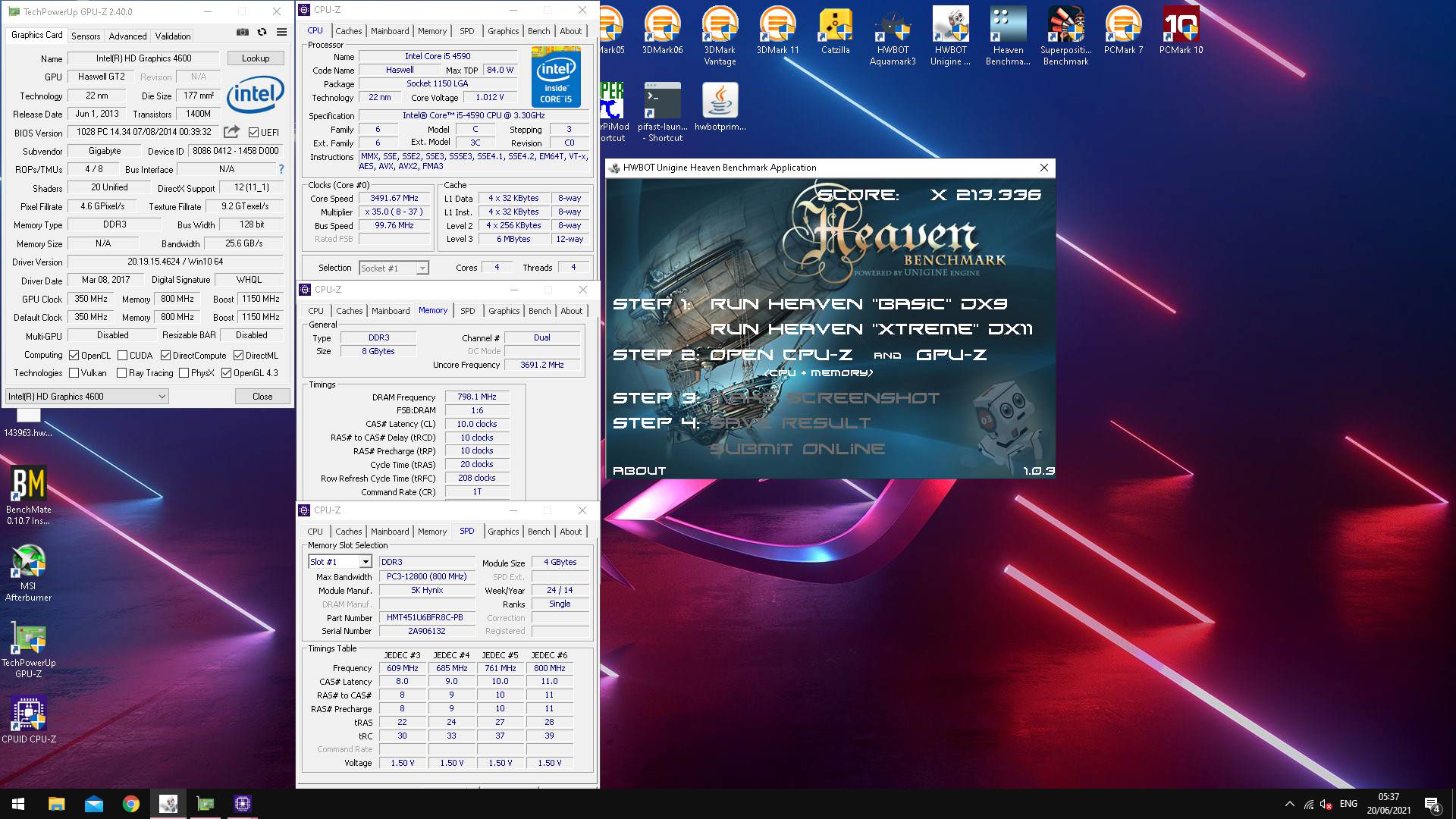Click the GPU-Z Close button
The image size is (1456, 819).
coord(262,396)
